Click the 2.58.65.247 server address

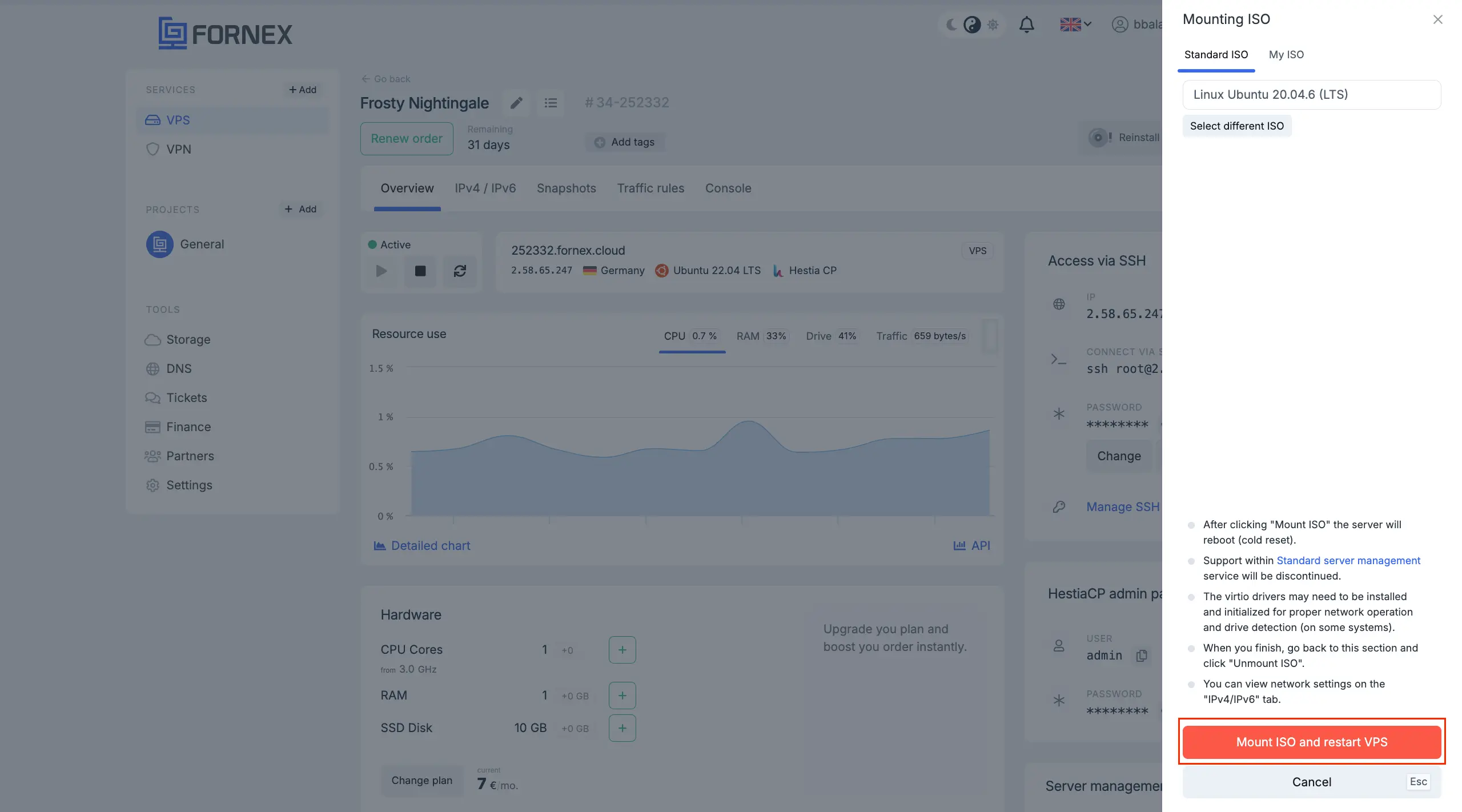click(541, 271)
